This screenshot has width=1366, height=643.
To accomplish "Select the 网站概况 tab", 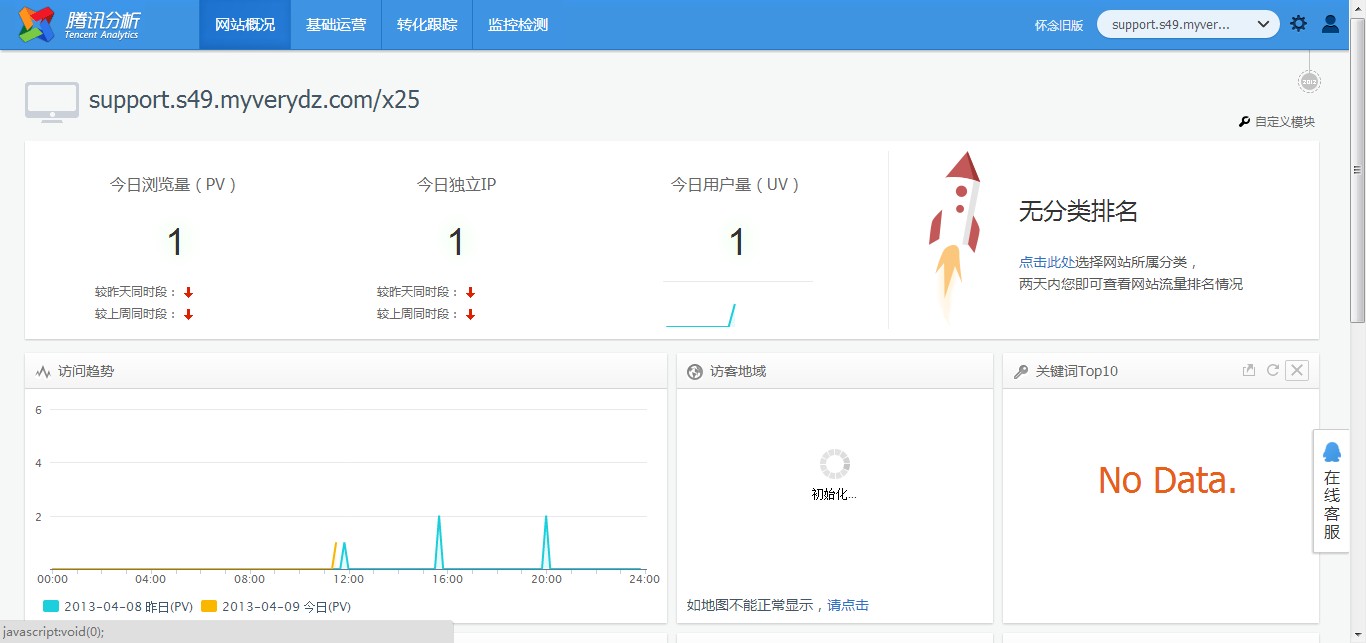I will pyautogui.click(x=245, y=25).
